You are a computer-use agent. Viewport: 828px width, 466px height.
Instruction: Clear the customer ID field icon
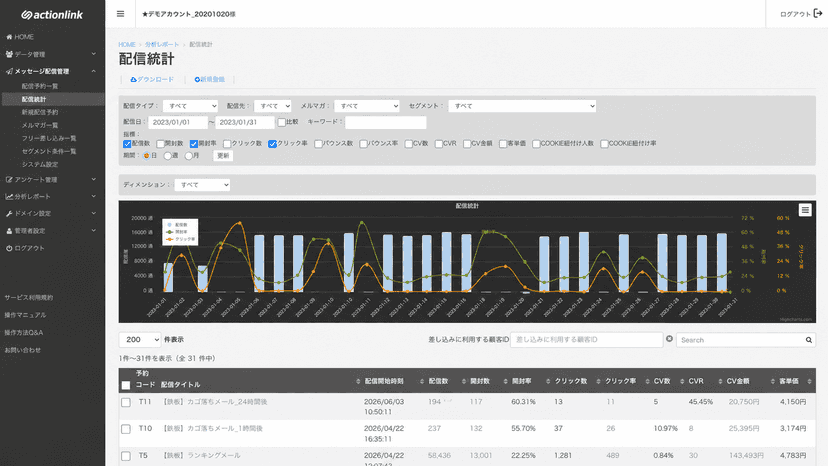[x=669, y=339]
